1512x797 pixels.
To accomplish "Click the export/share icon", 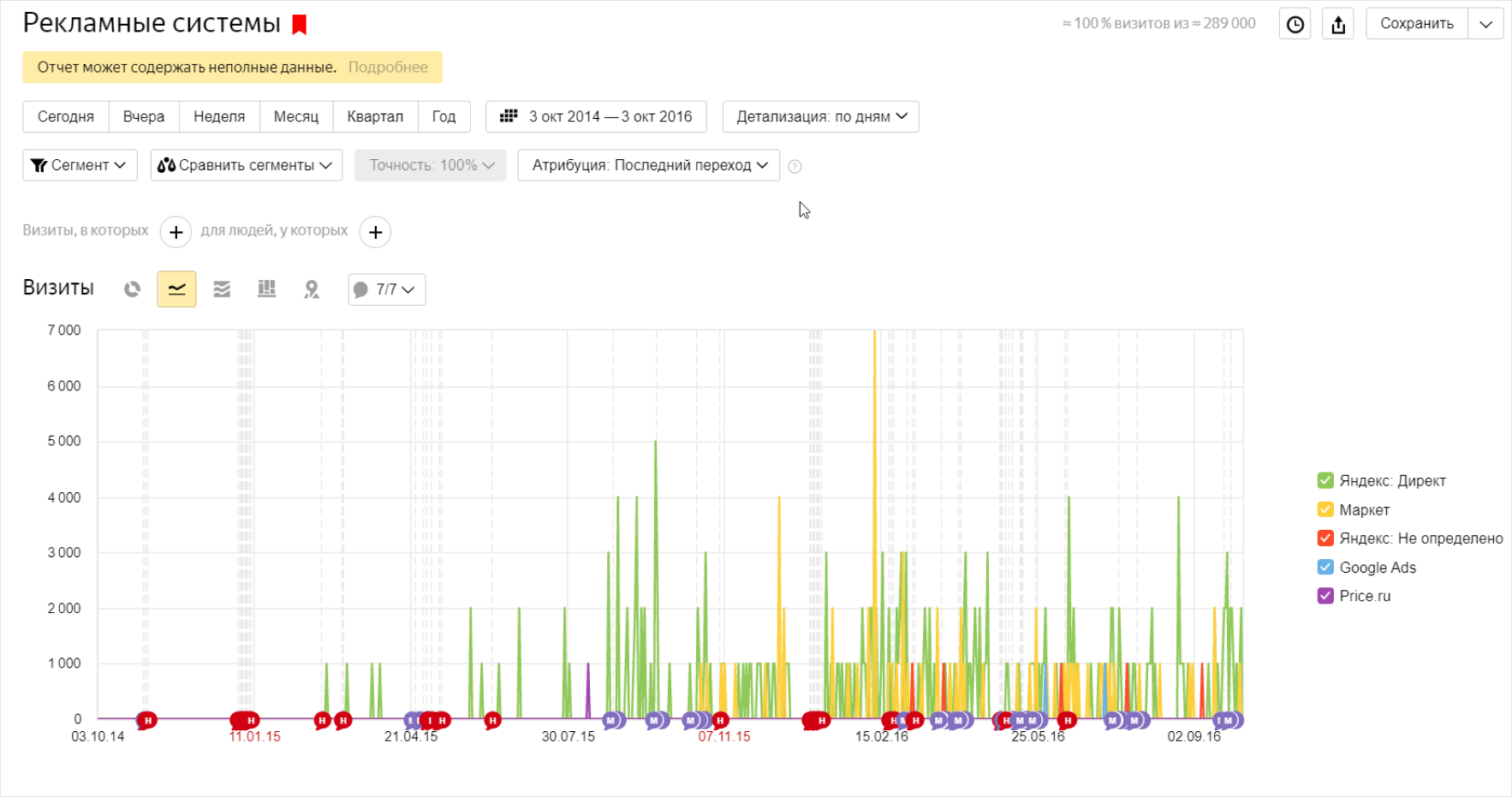I will [x=1338, y=24].
